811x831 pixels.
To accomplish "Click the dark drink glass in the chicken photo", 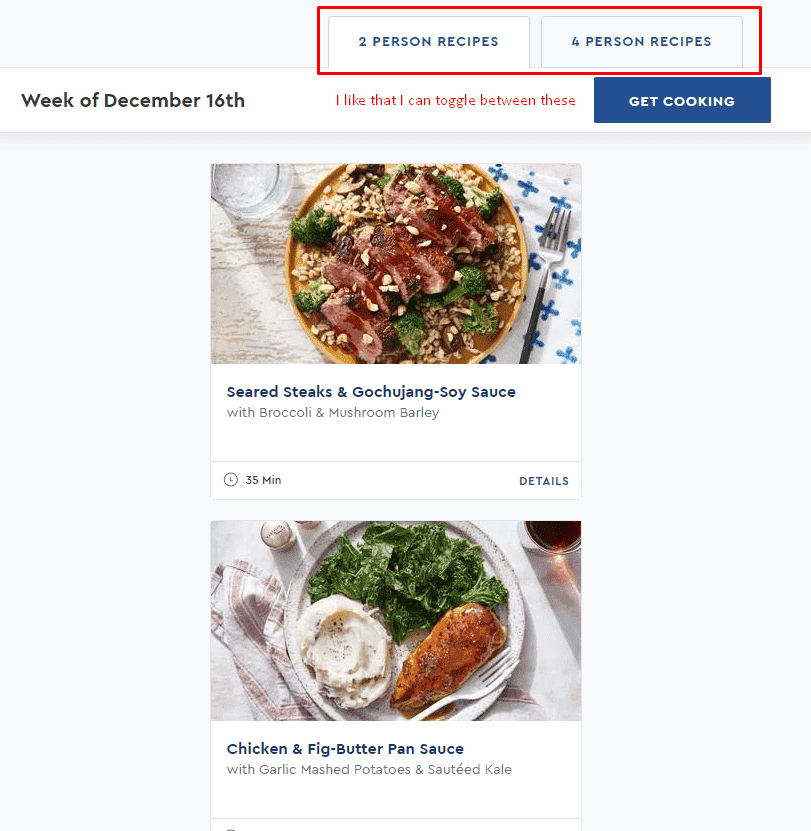I will (552, 537).
